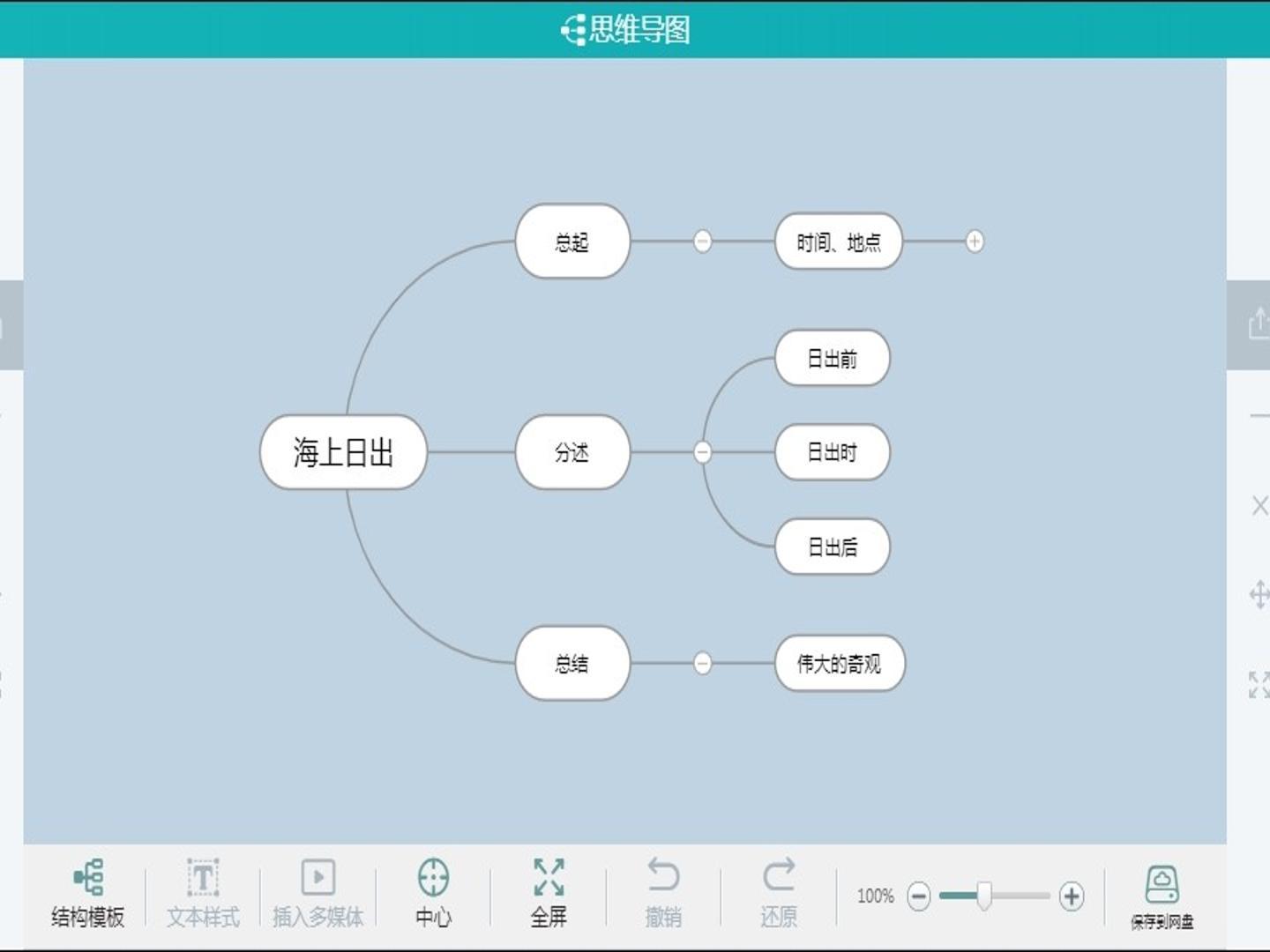Zoom in with the plus button

(x=1072, y=896)
